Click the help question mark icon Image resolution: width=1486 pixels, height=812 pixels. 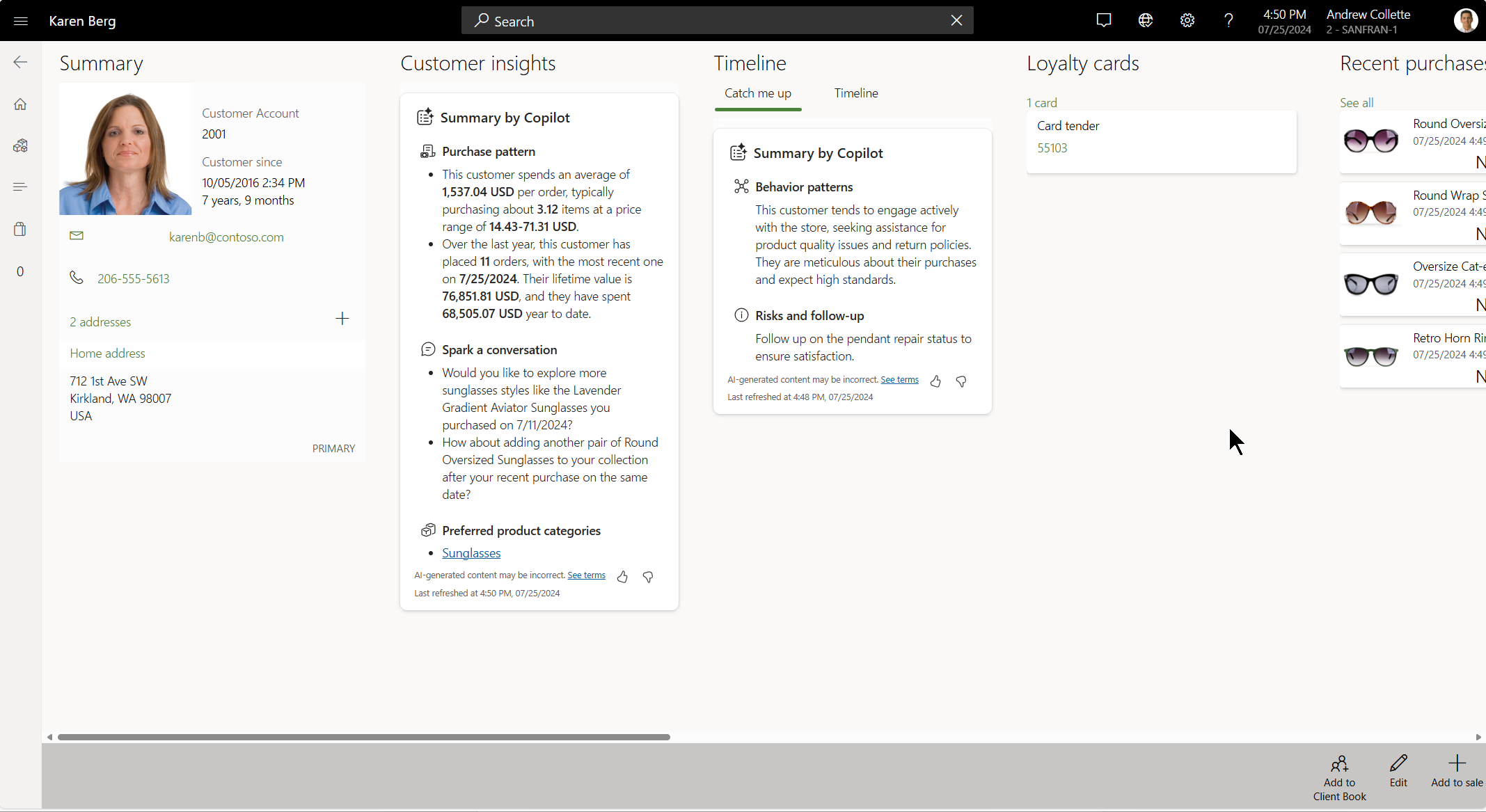pyautogui.click(x=1229, y=21)
